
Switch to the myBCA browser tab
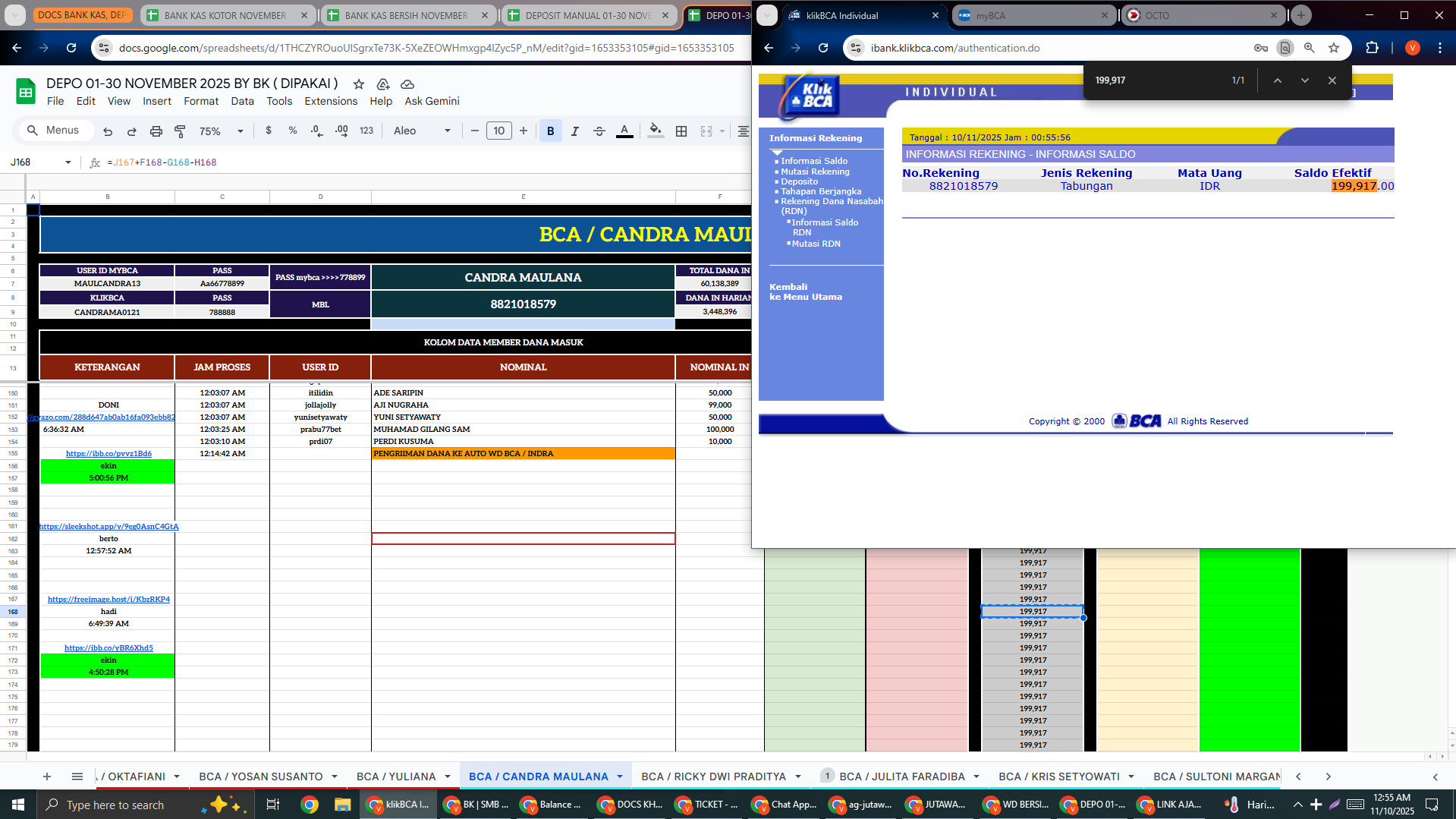coord(1034,15)
